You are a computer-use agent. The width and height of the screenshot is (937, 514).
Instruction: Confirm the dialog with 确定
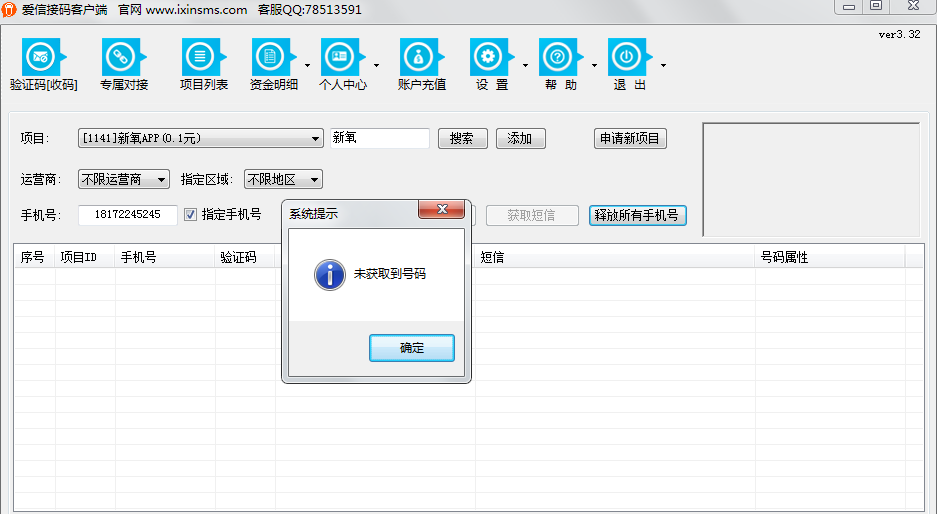point(412,348)
